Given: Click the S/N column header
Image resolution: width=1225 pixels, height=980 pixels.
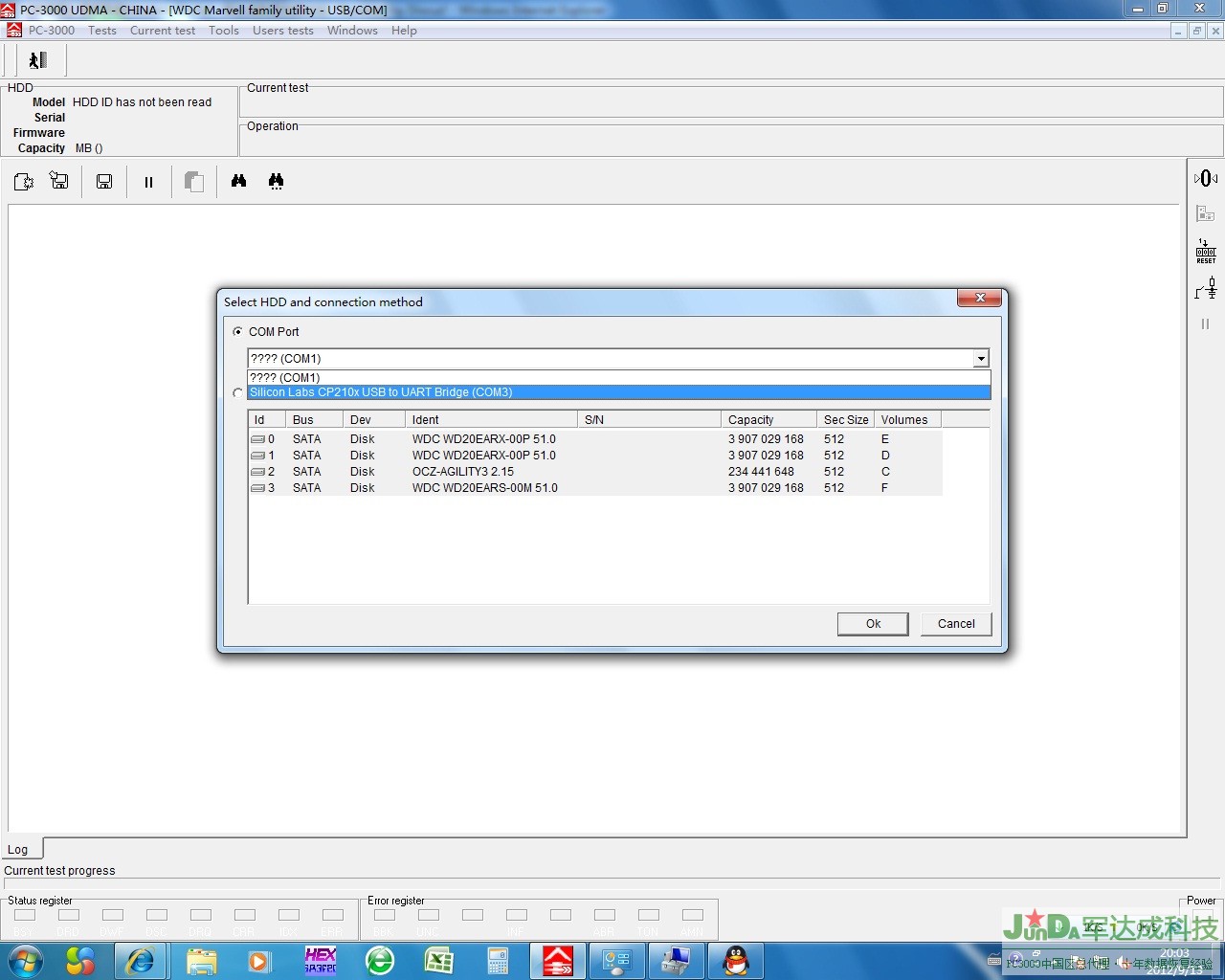Looking at the screenshot, I should pos(650,420).
